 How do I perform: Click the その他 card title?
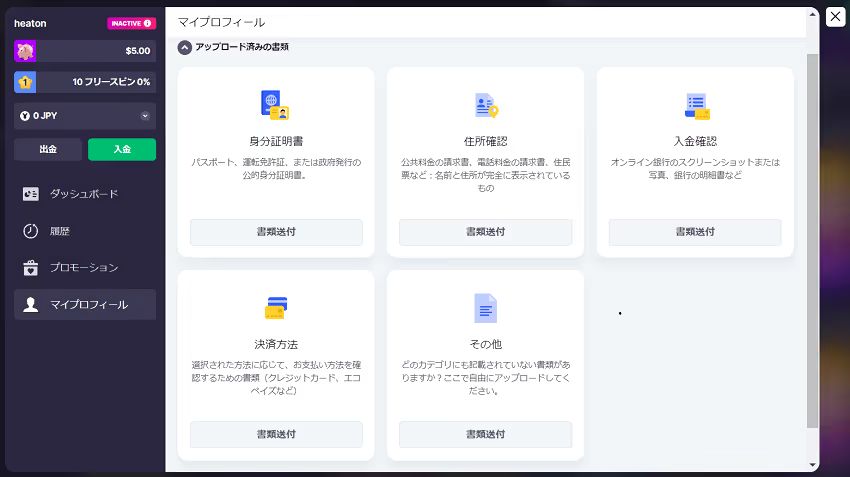click(x=486, y=344)
